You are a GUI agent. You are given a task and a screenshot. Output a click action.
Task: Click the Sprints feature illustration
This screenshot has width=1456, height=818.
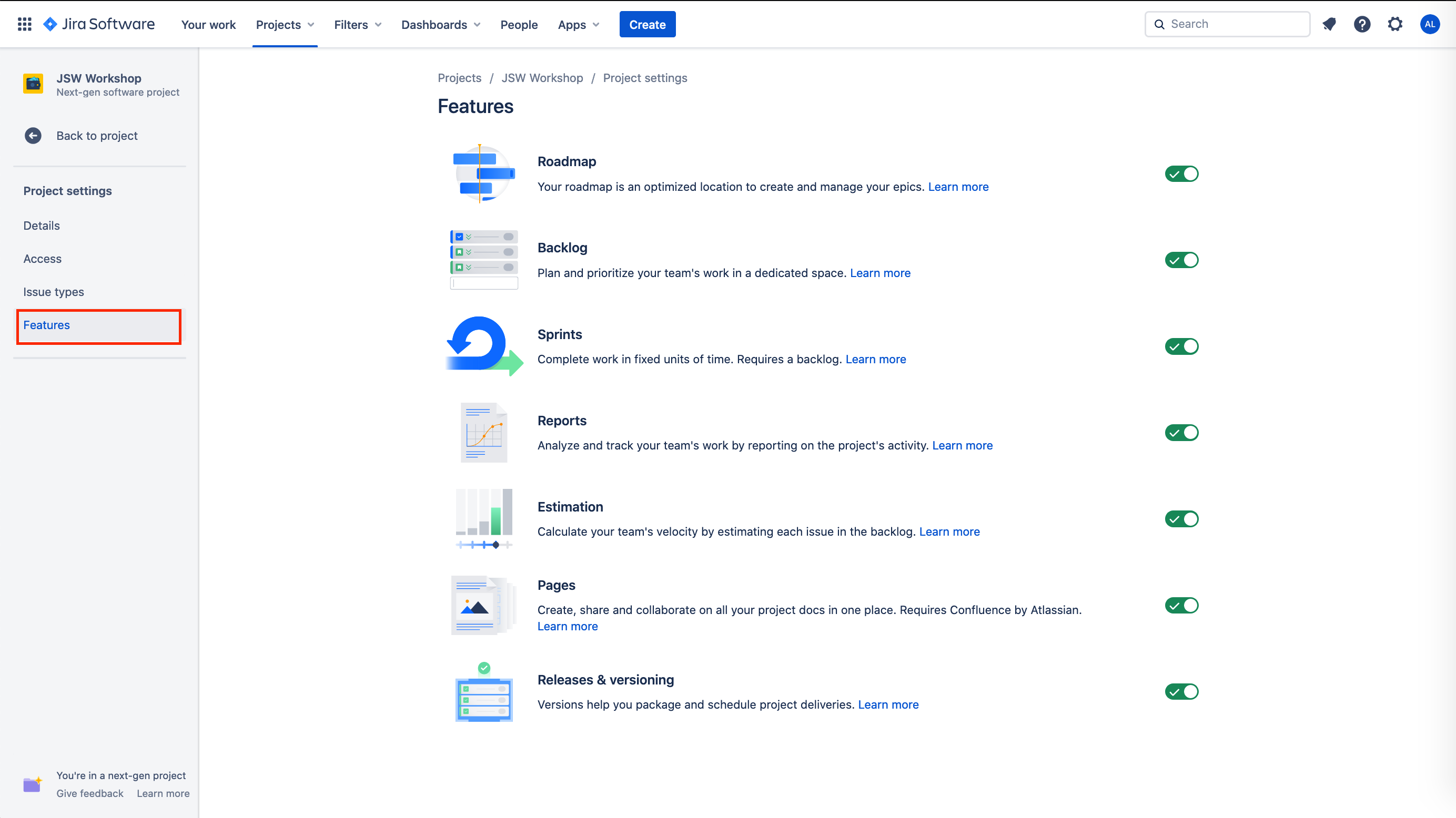coord(484,346)
